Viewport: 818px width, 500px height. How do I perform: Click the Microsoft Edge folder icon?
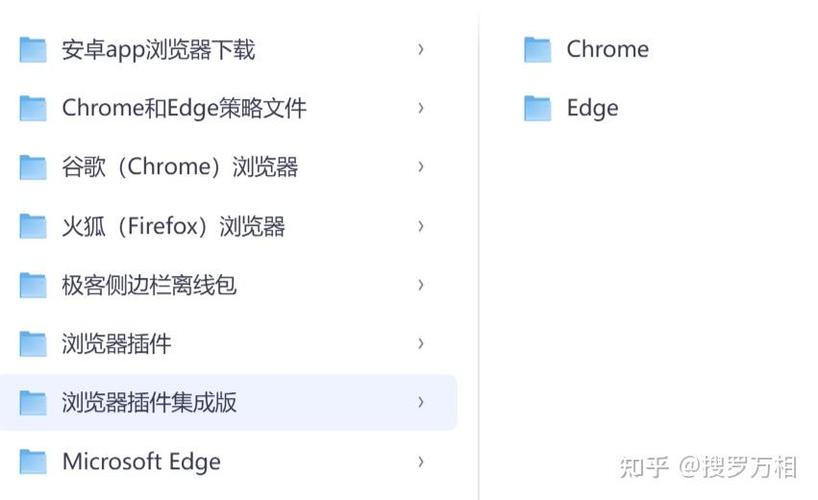(33, 462)
